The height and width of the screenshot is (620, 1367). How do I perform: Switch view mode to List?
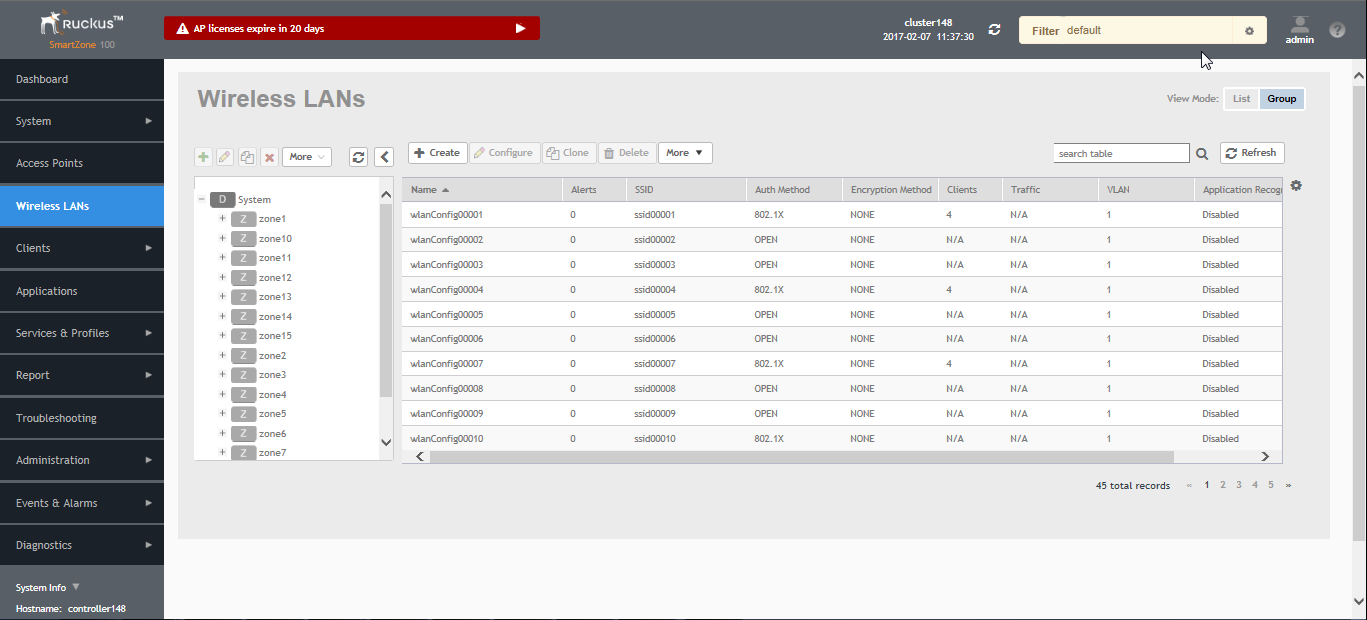(x=1241, y=99)
